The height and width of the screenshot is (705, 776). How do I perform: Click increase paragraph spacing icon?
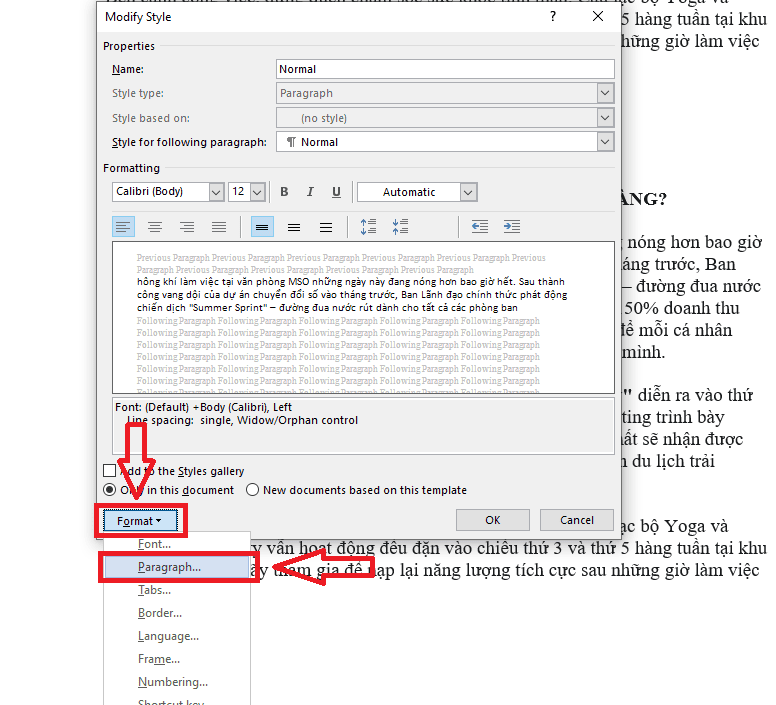pyautogui.click(x=368, y=227)
